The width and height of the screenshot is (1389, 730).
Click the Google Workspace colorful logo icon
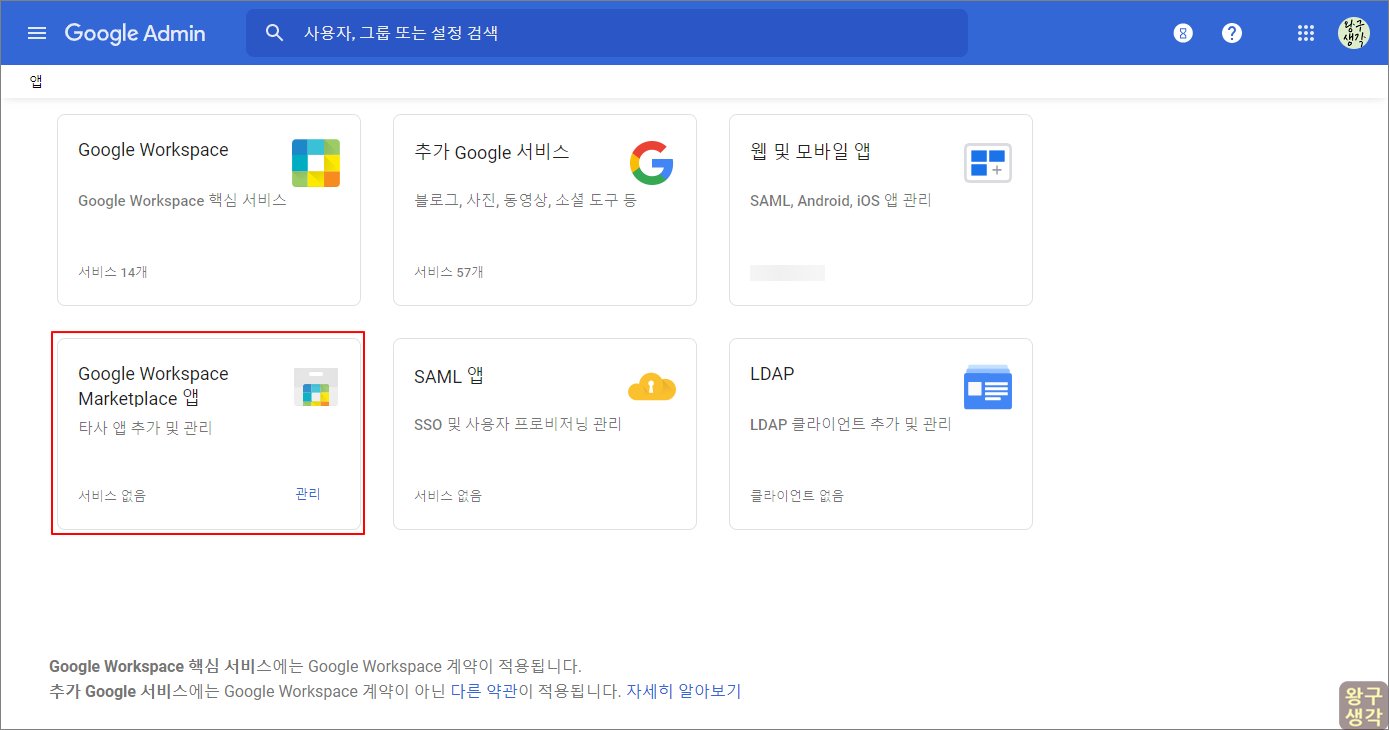[316, 163]
